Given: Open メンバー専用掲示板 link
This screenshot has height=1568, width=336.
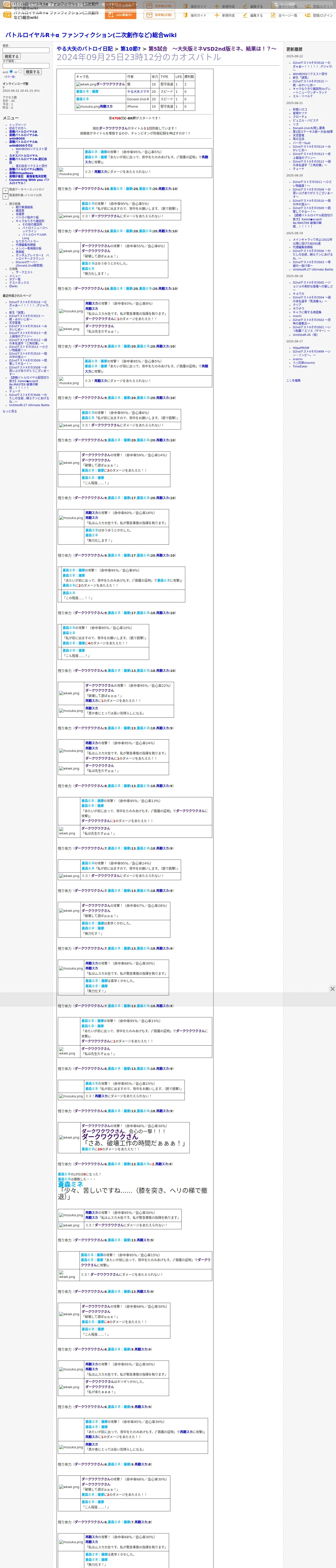Looking at the screenshot, I should click(x=29, y=248).
